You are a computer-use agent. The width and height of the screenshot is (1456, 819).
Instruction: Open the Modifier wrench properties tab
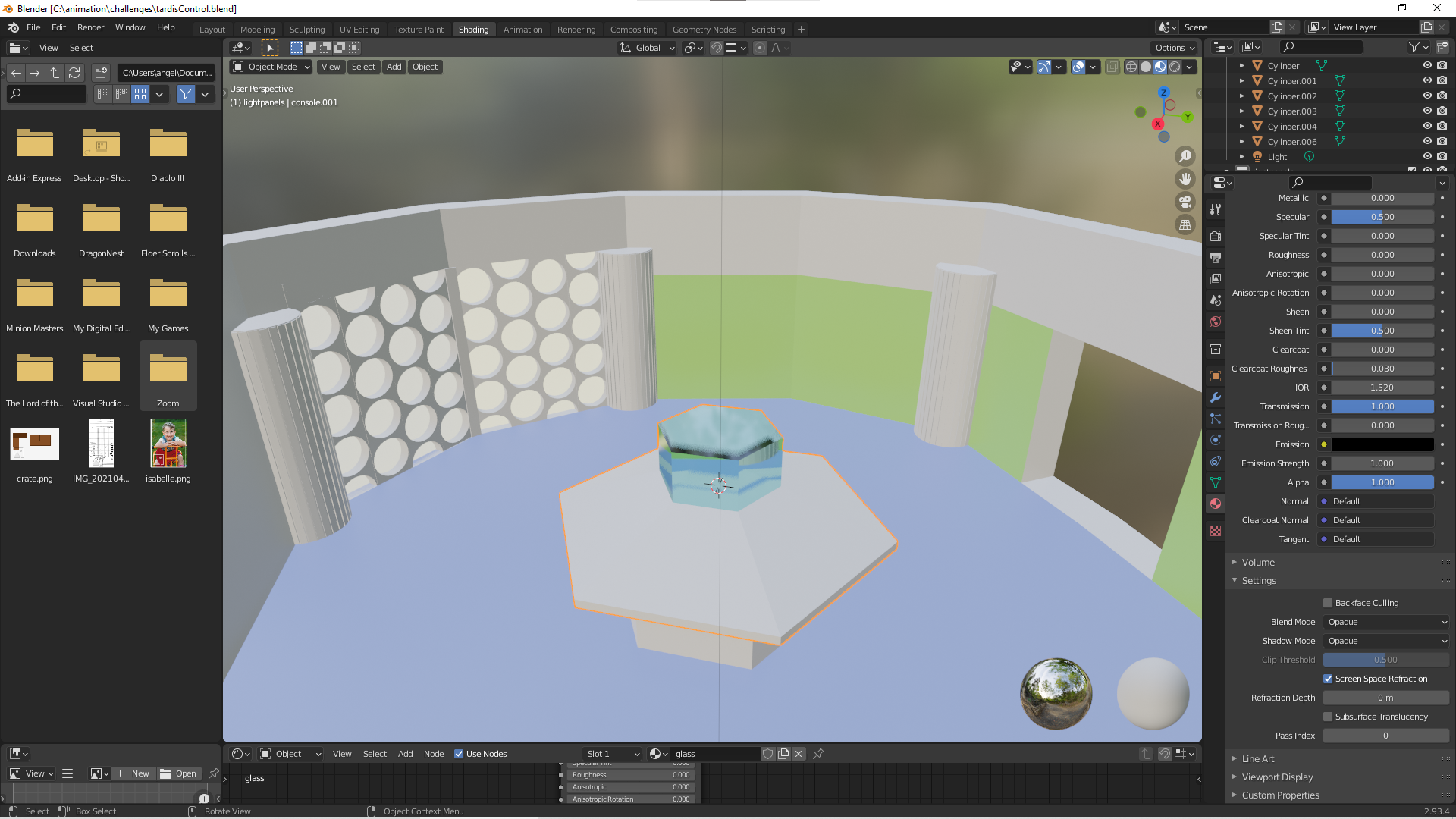[x=1216, y=397]
